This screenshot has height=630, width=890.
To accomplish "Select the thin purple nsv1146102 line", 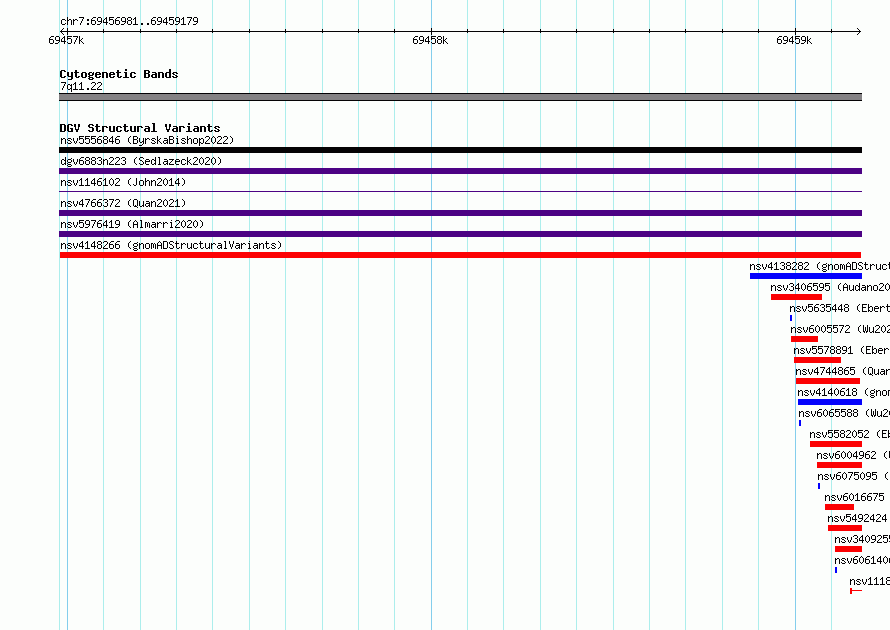I will (x=460, y=191).
